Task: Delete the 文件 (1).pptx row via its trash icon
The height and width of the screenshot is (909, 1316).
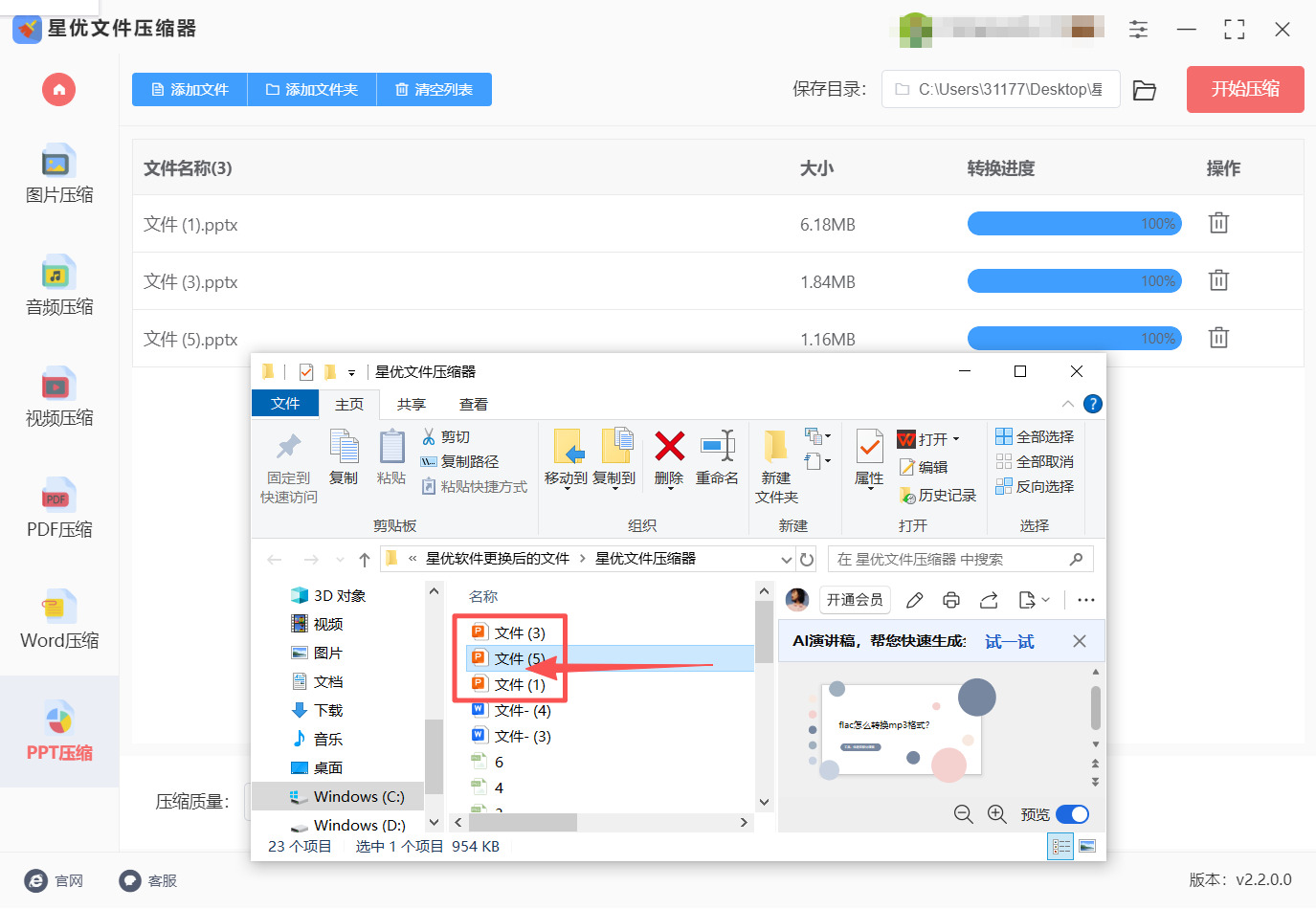Action: pyautogui.click(x=1218, y=223)
